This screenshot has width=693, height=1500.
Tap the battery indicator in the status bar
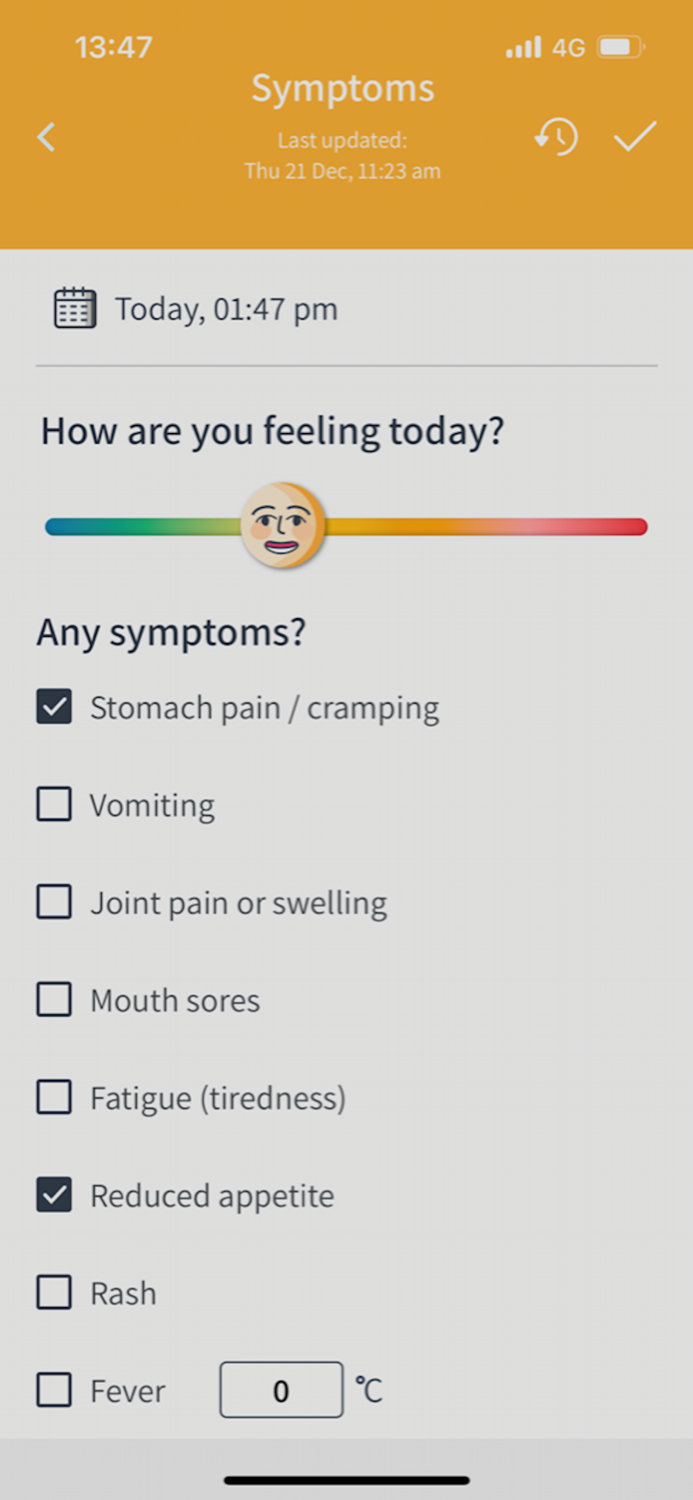tap(621, 45)
